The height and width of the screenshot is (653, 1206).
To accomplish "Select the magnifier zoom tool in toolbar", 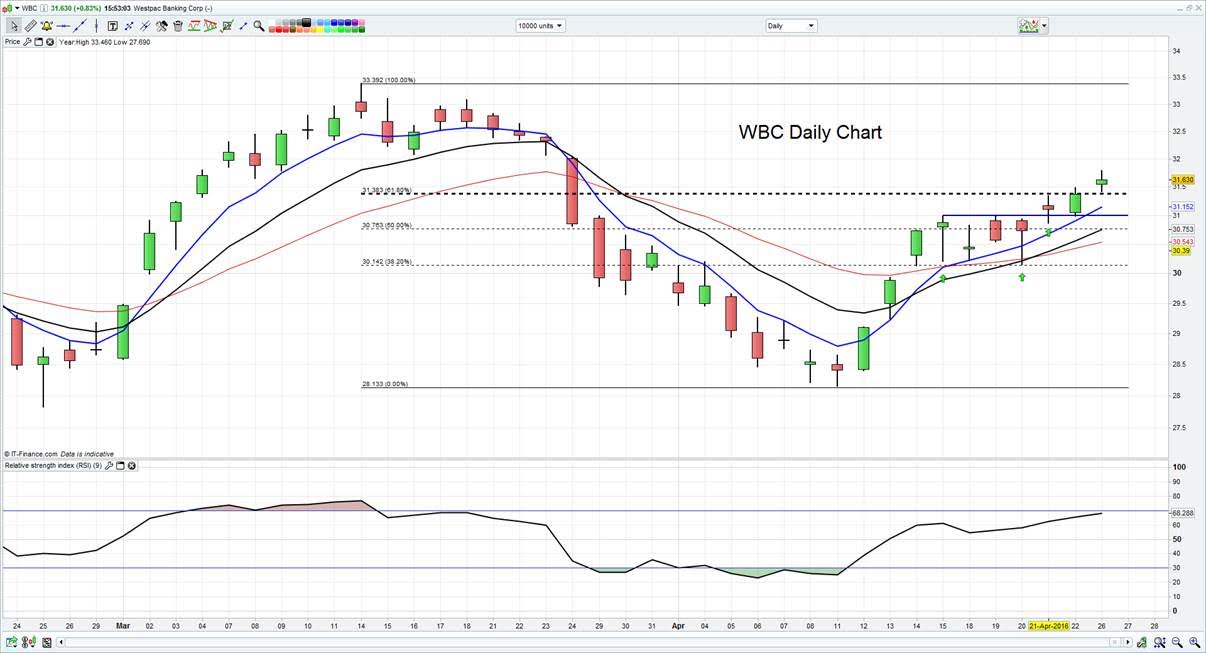I will [259, 26].
